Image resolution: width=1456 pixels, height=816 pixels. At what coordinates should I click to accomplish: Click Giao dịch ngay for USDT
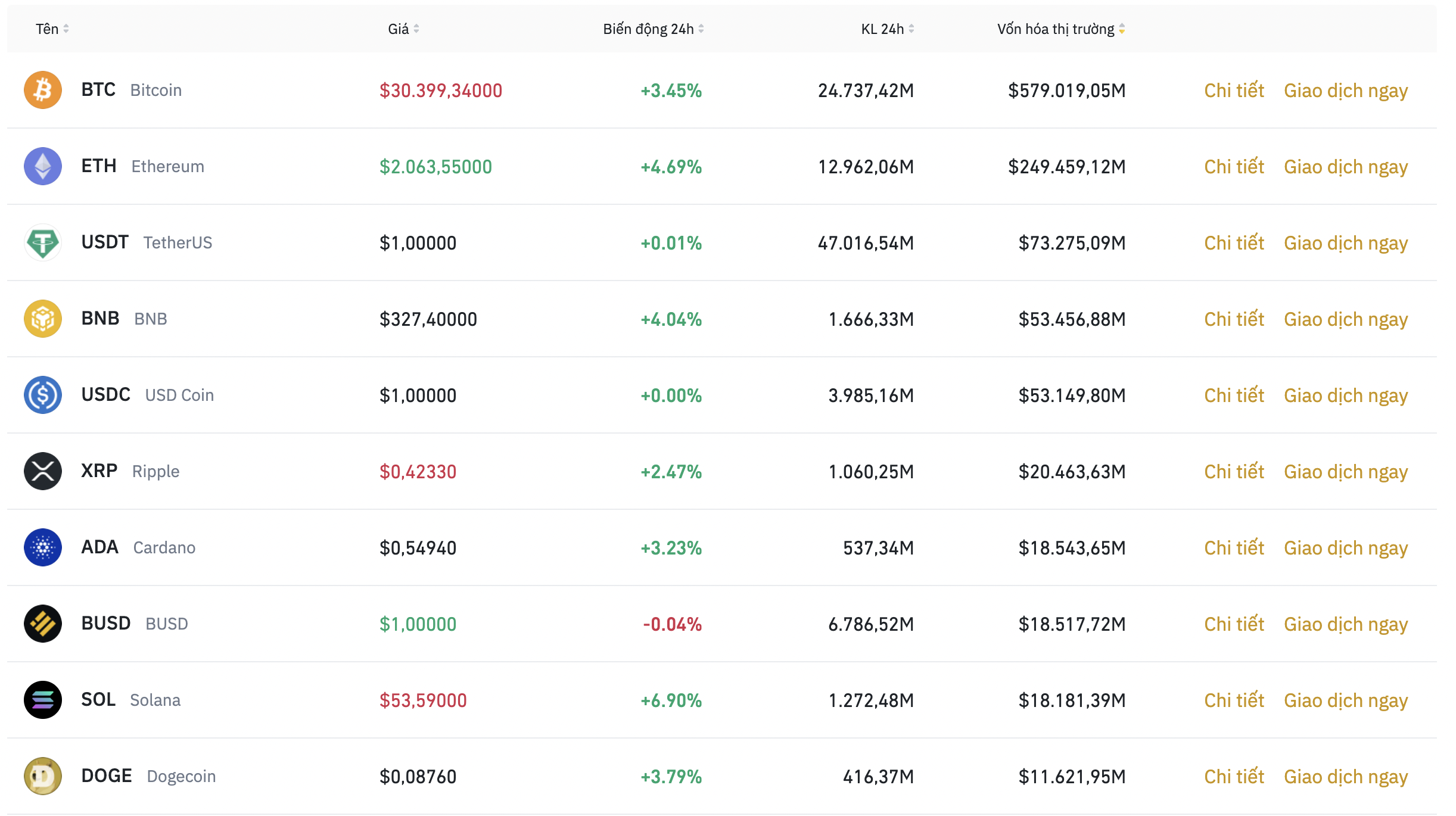(1346, 244)
